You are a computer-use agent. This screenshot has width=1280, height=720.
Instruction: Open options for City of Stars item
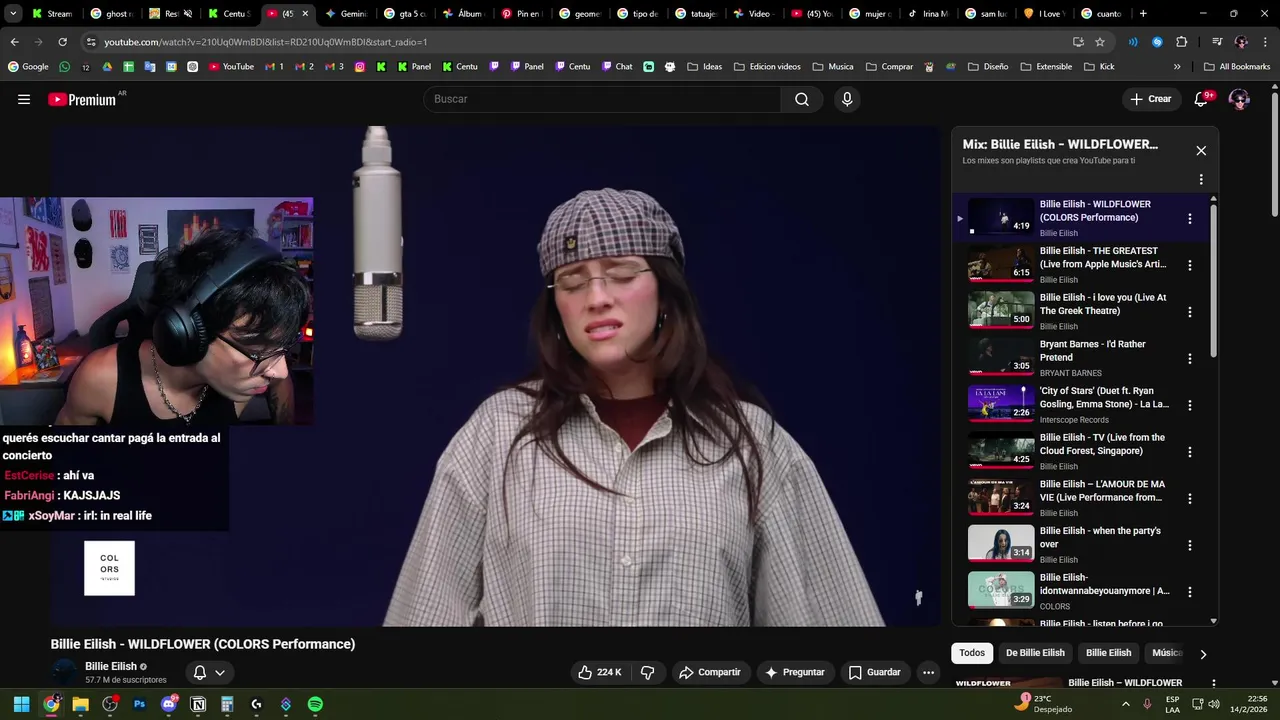(x=1189, y=405)
